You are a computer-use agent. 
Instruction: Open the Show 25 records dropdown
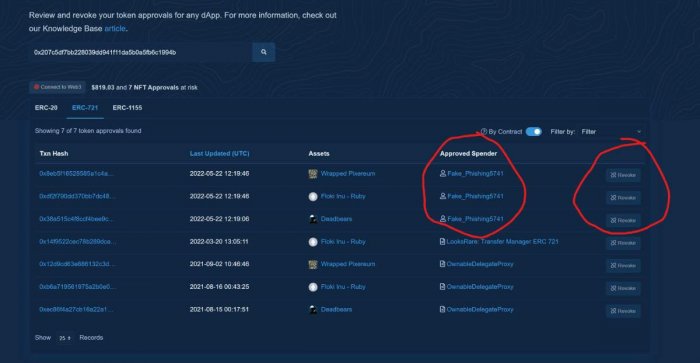[x=65, y=338]
